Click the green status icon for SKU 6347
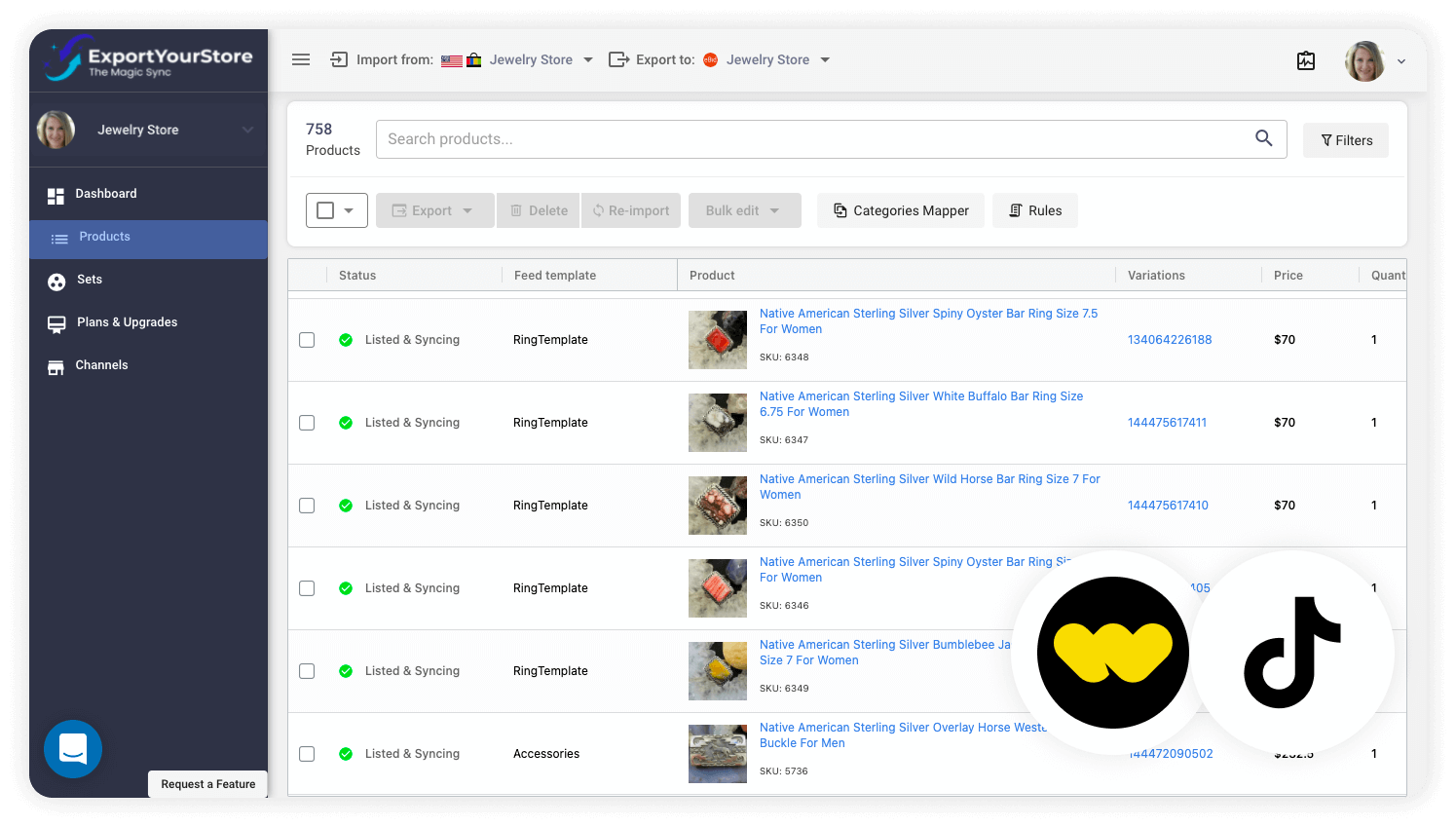1456x827 pixels. (x=346, y=423)
